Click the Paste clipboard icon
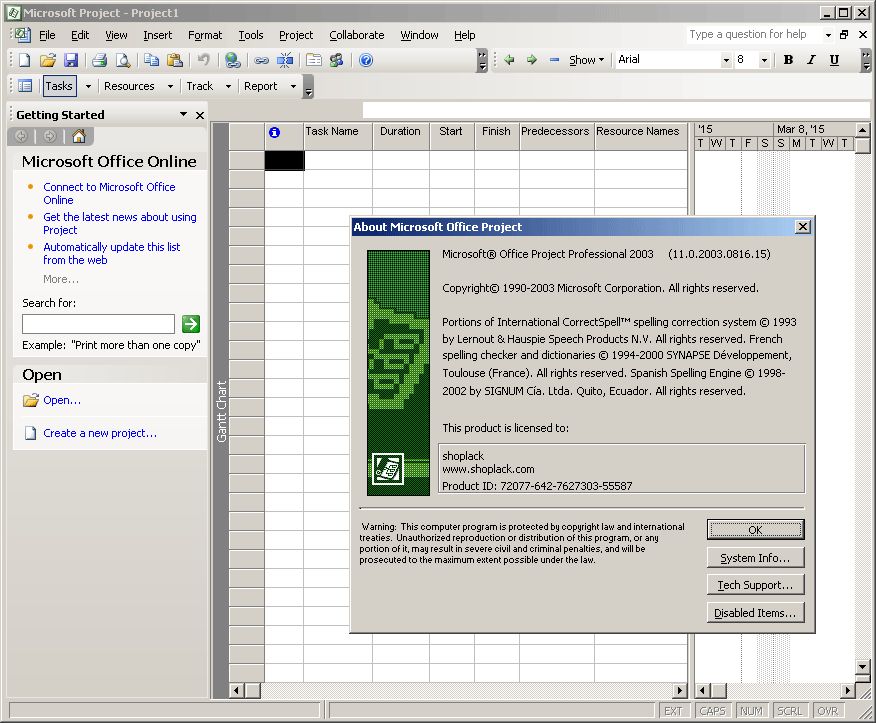Screen dimensions: 876x723 [175, 60]
